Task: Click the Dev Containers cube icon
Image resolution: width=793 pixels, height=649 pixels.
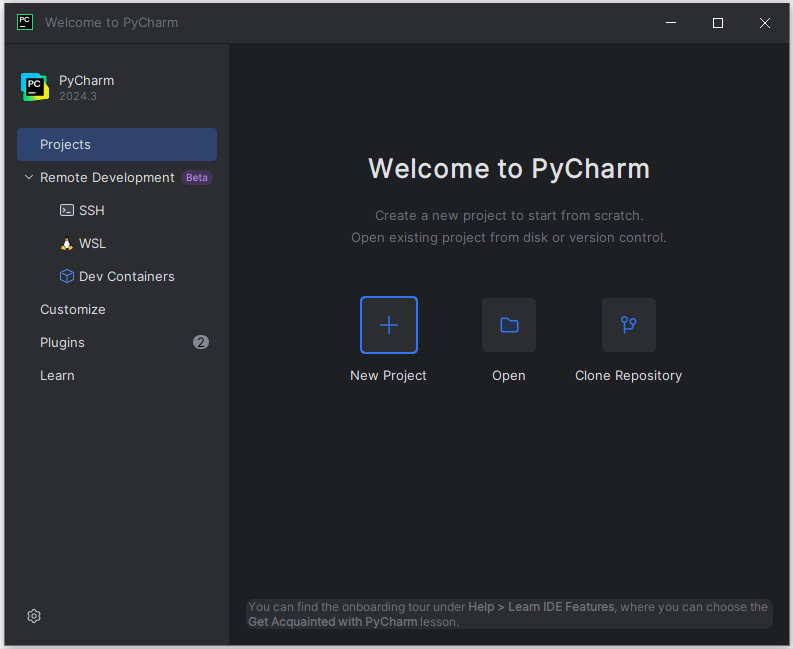Action: click(x=67, y=276)
